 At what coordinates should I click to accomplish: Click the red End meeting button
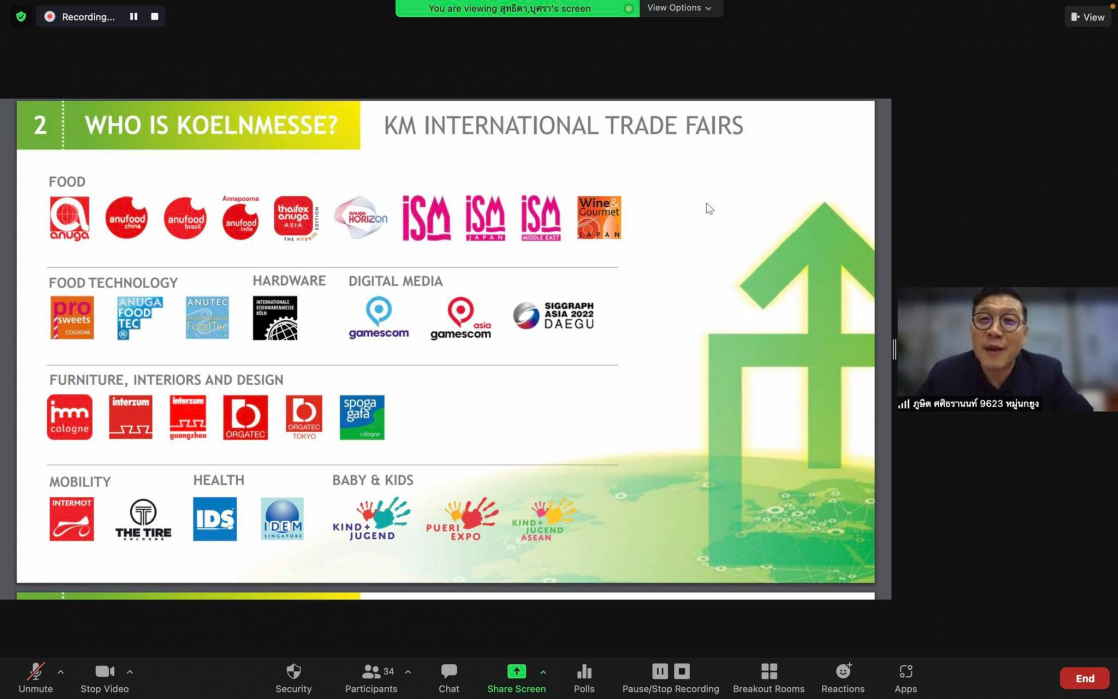point(1084,678)
